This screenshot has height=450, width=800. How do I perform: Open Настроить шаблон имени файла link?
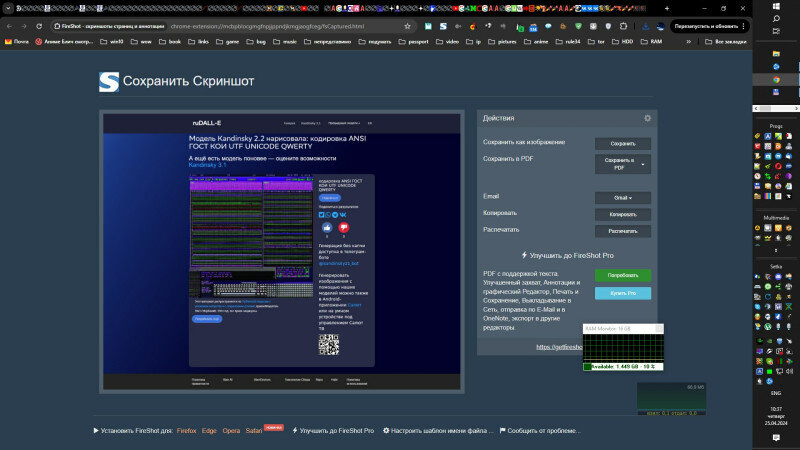click(x=438, y=431)
